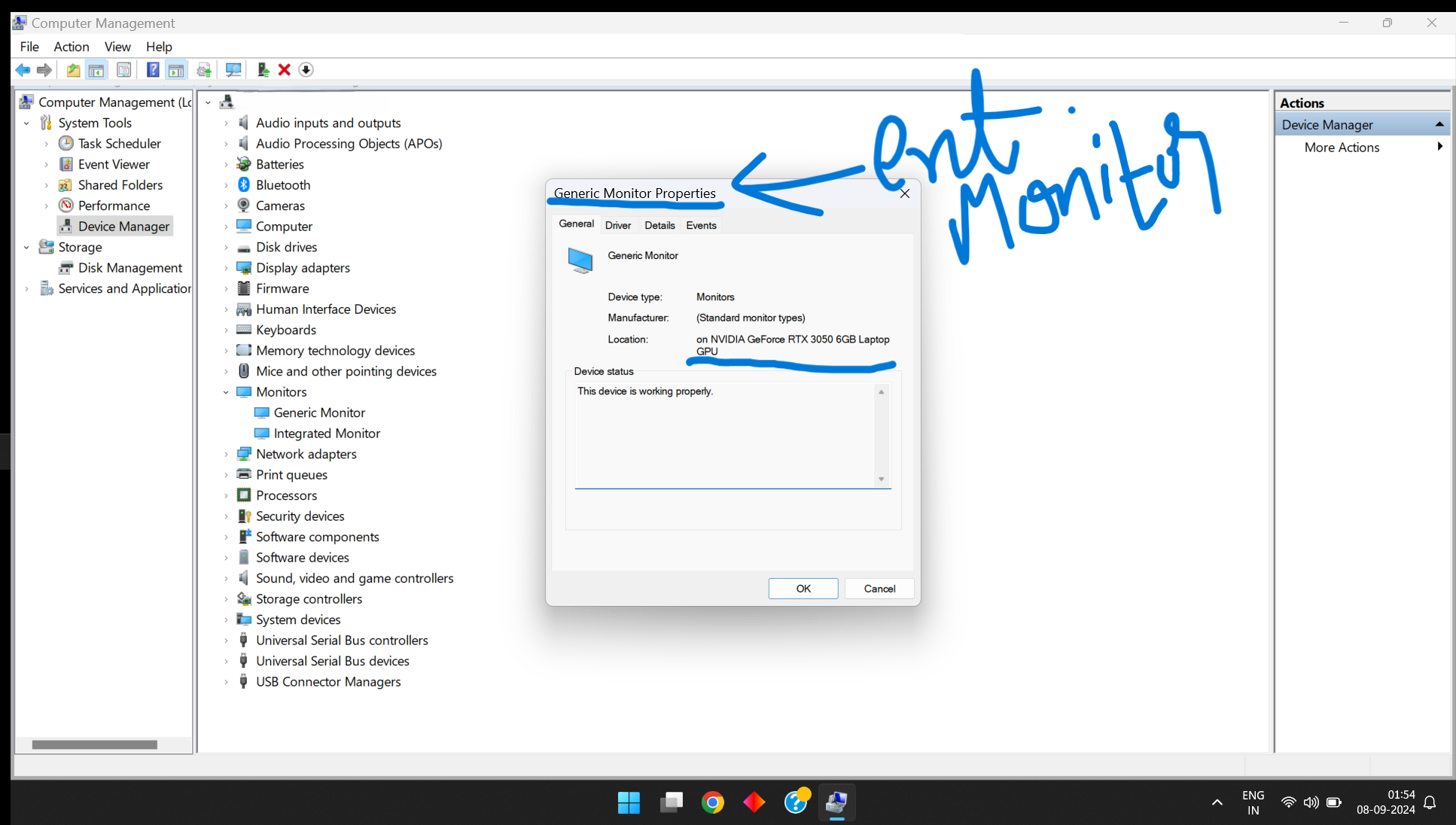This screenshot has height=825, width=1456.
Task: Collapse the Monitors category
Action: tap(226, 392)
